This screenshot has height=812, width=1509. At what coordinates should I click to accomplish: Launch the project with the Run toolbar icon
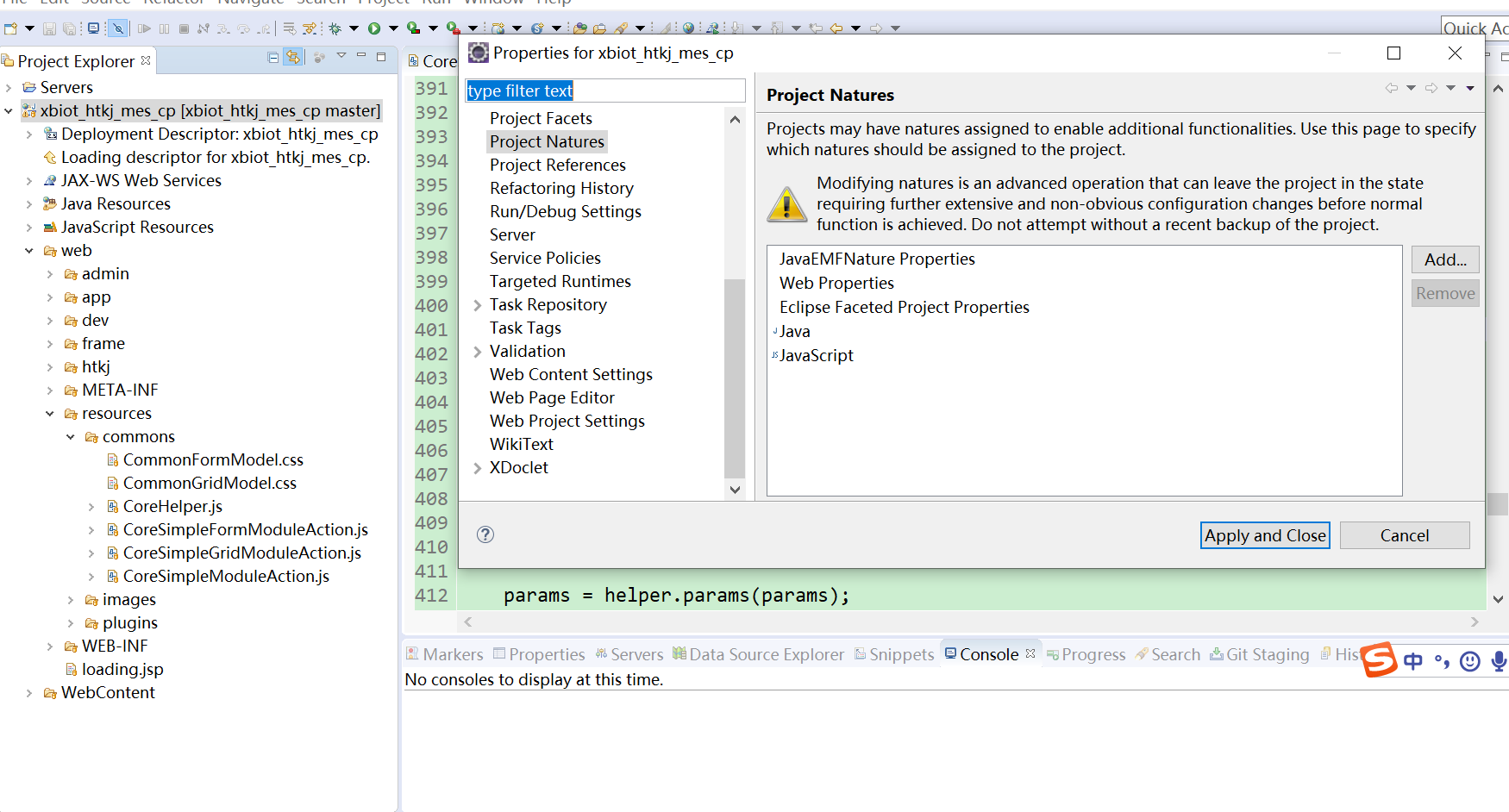point(374,28)
